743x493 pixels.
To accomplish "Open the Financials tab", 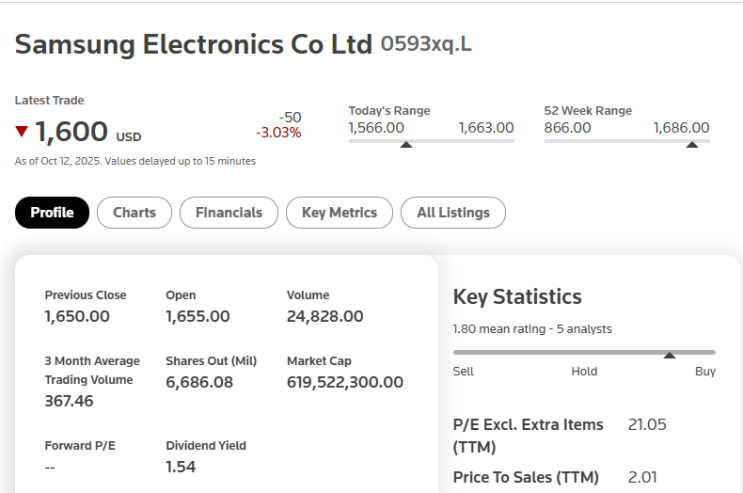I will [229, 212].
